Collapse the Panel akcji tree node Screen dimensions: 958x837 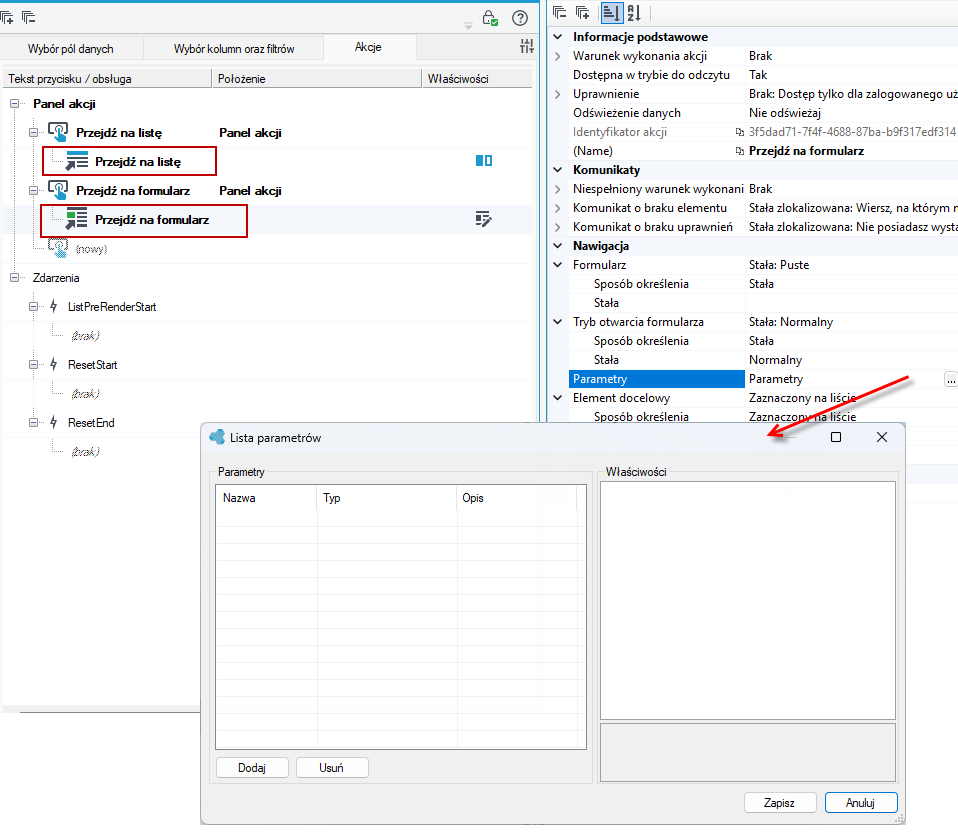tap(14, 104)
